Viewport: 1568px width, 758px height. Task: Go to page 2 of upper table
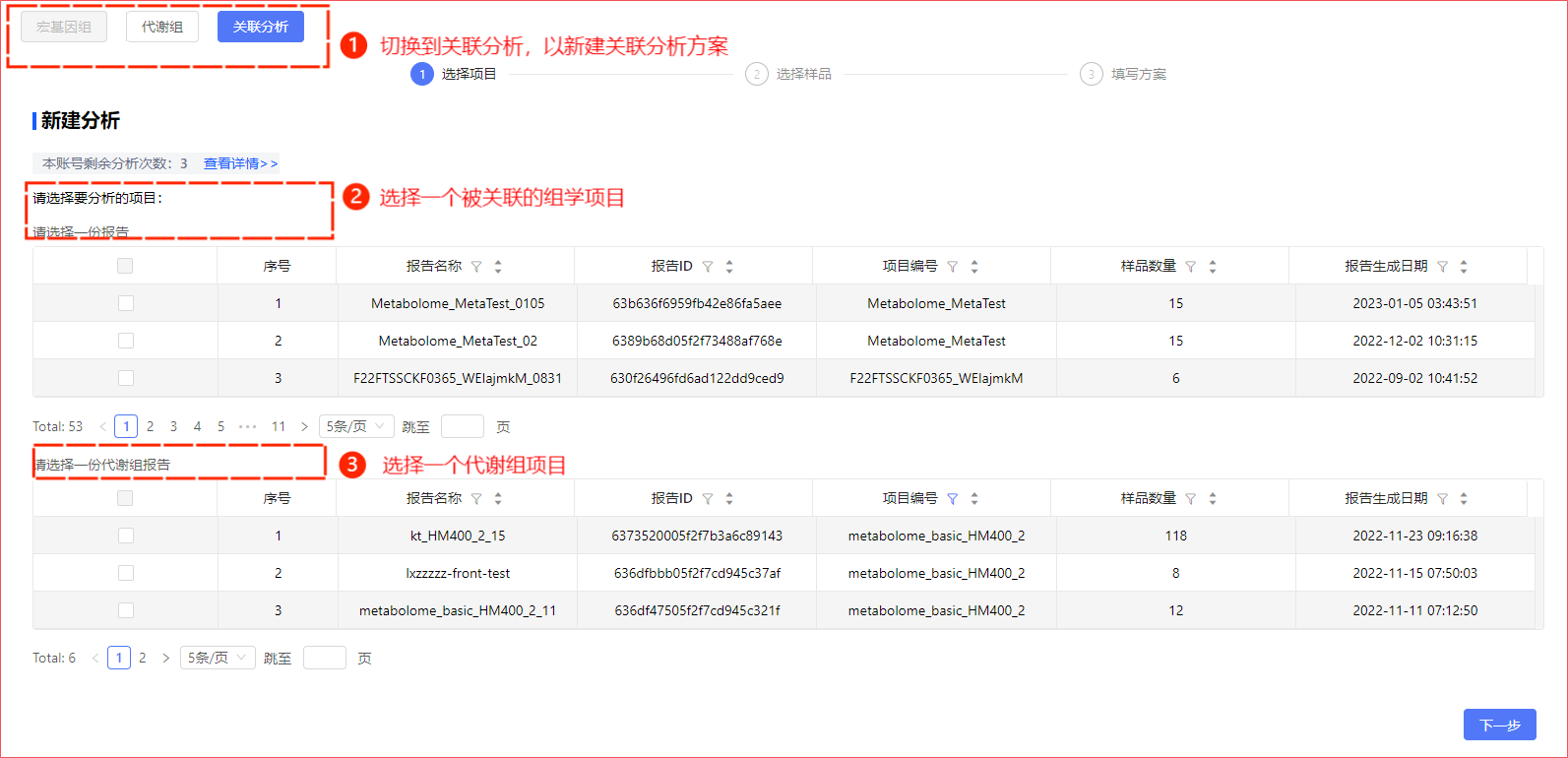tap(150, 426)
